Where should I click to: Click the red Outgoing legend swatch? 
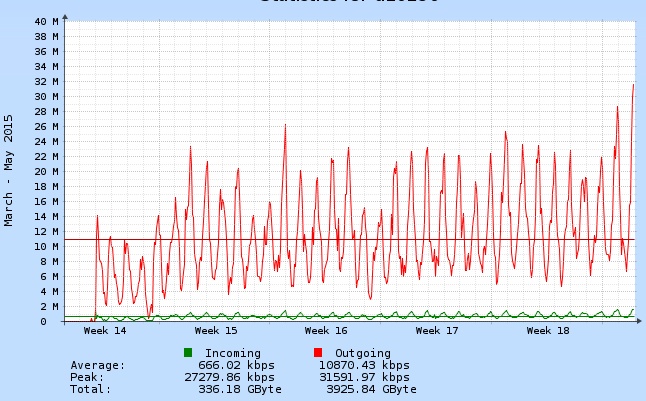318,353
